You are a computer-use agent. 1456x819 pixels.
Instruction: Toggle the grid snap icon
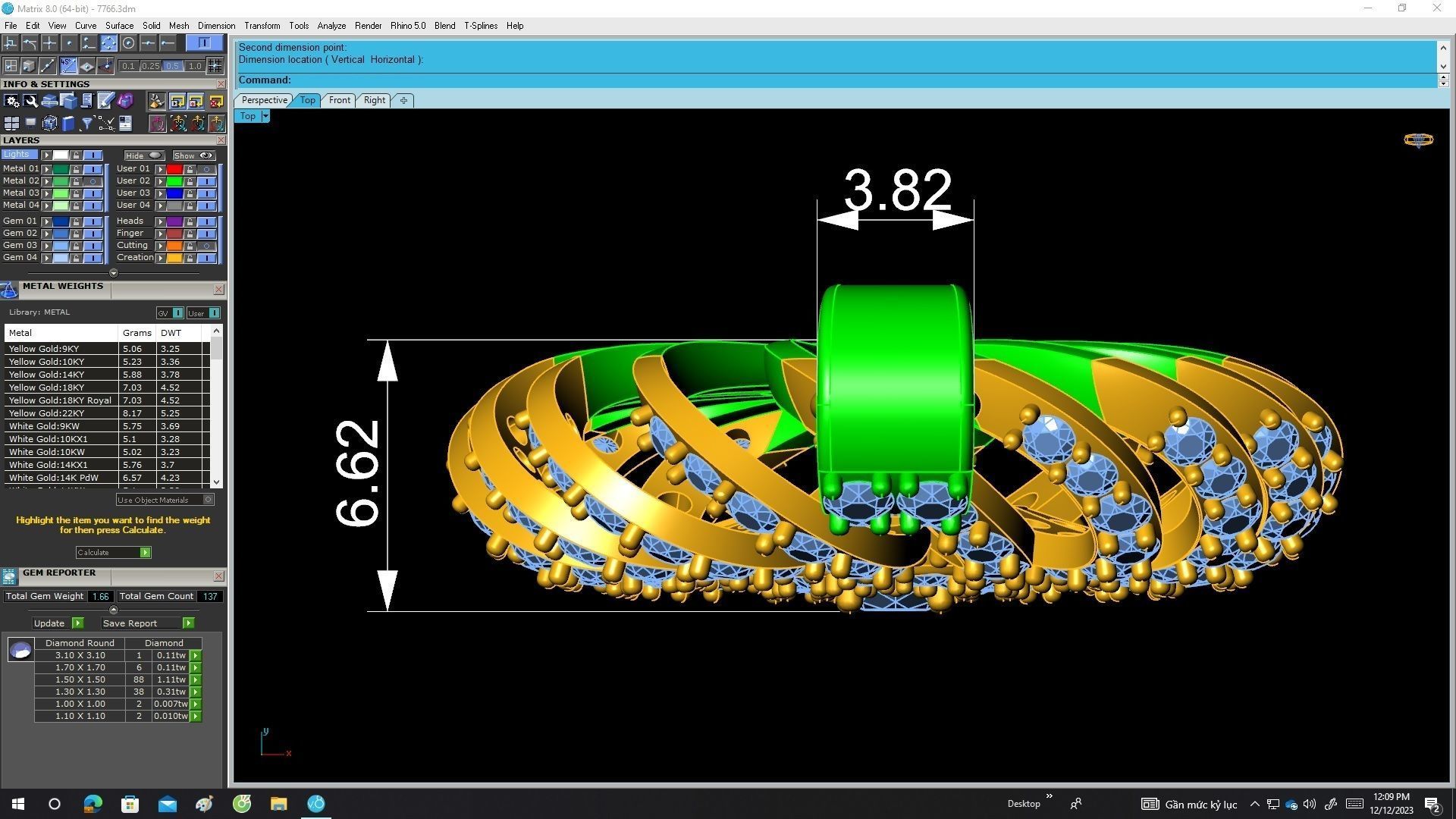(x=215, y=66)
